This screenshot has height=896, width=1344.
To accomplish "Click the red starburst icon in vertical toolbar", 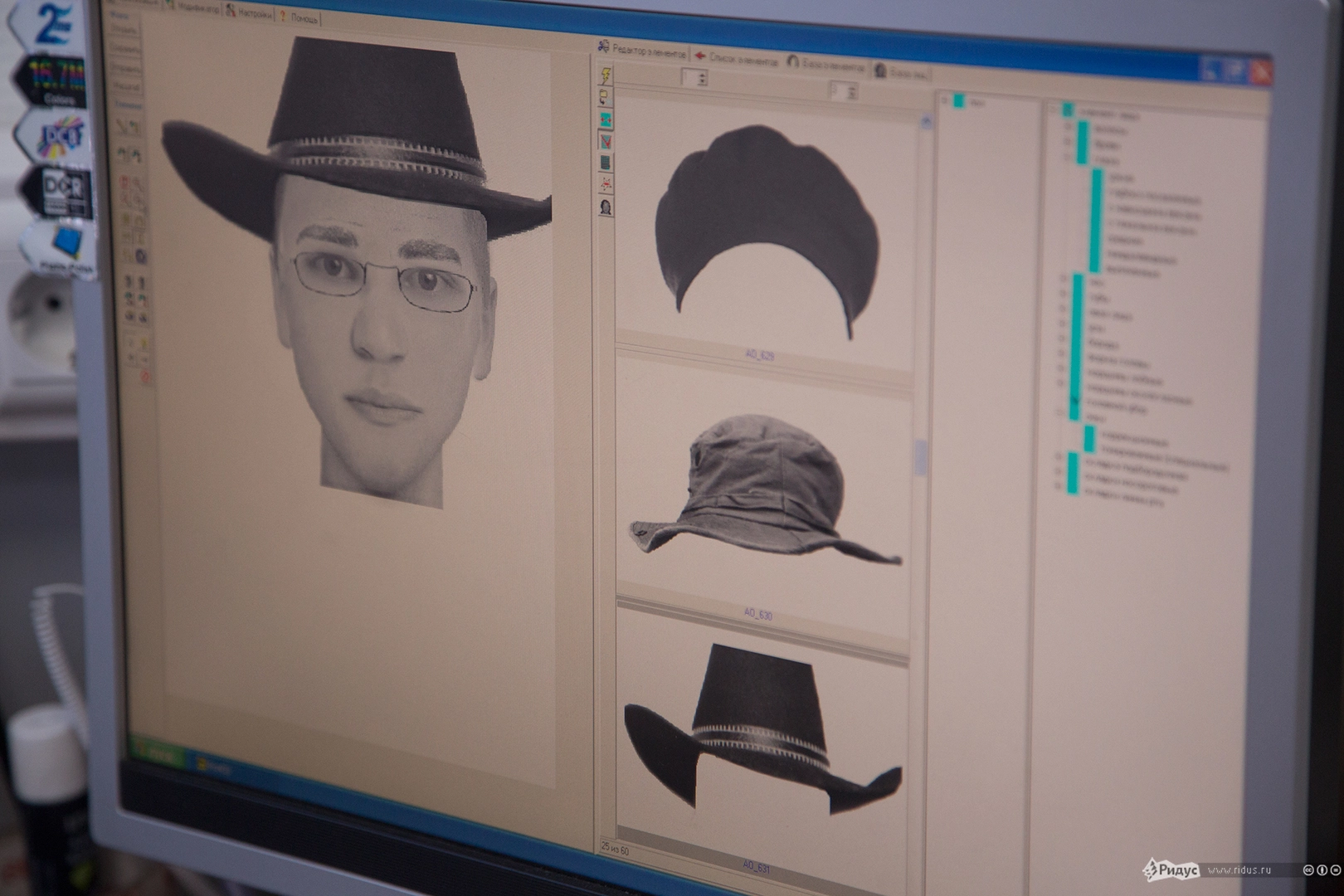I will pos(606,184).
